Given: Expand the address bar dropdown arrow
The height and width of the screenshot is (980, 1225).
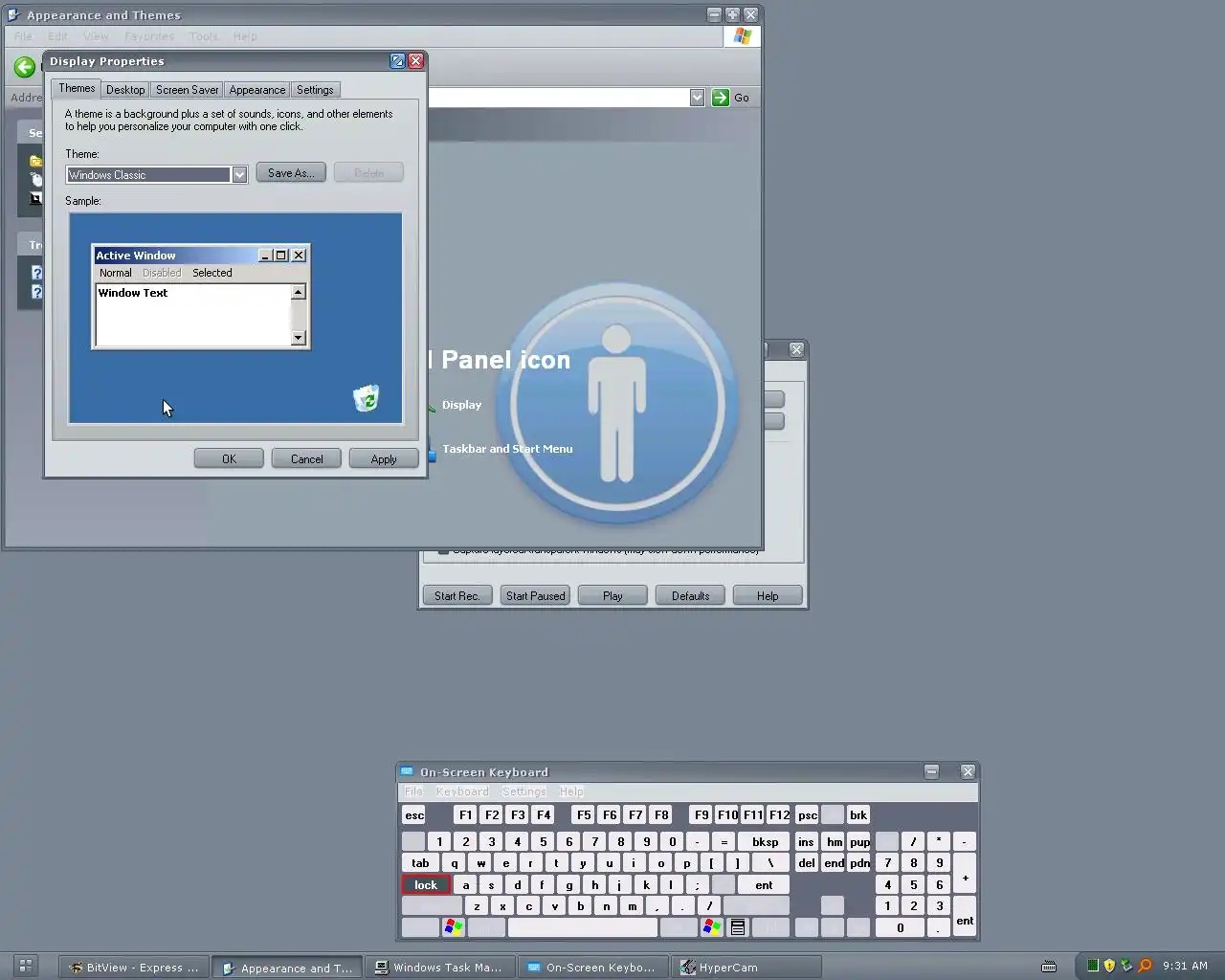Looking at the screenshot, I should (697, 98).
